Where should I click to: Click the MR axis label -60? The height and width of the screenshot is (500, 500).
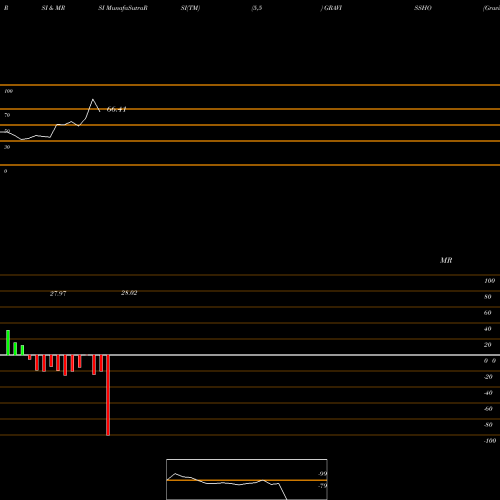(488, 409)
